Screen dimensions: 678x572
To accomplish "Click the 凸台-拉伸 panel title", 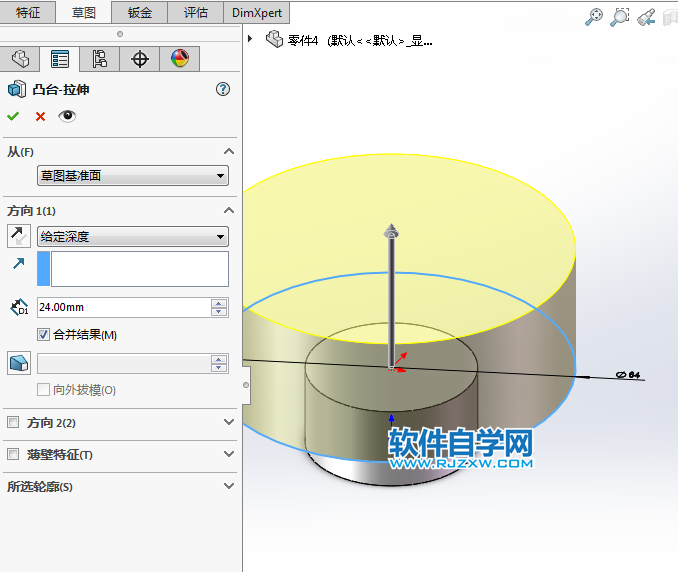I will click(x=61, y=89).
